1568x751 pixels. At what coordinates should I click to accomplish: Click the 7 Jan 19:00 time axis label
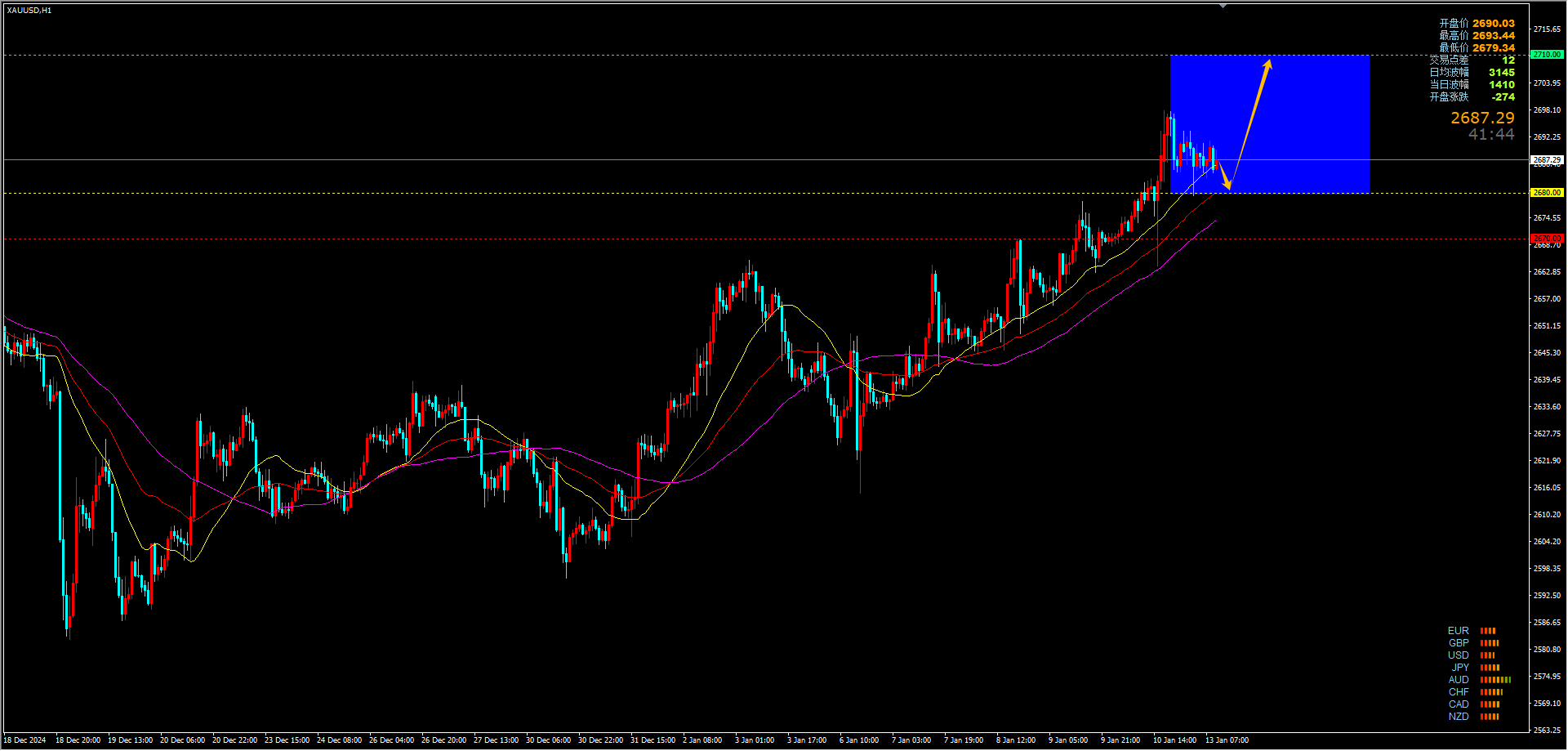[964, 740]
